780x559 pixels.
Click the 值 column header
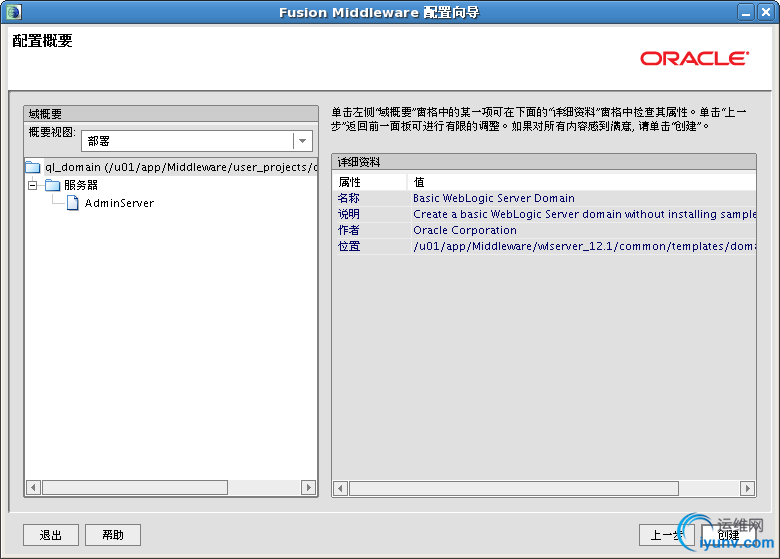582,182
